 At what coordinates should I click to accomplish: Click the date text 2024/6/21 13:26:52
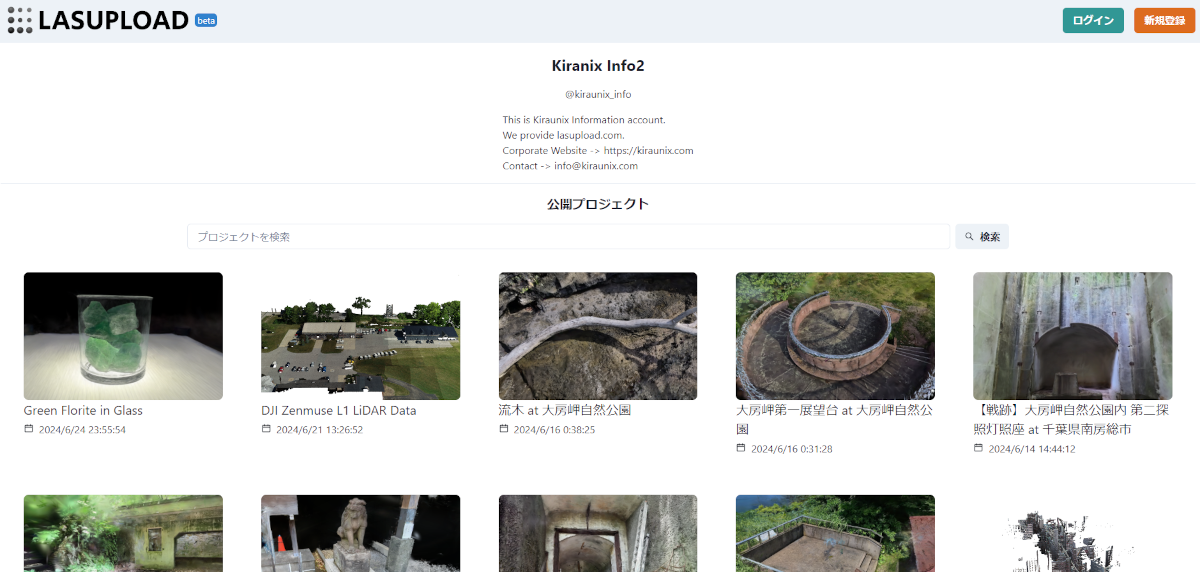319,430
